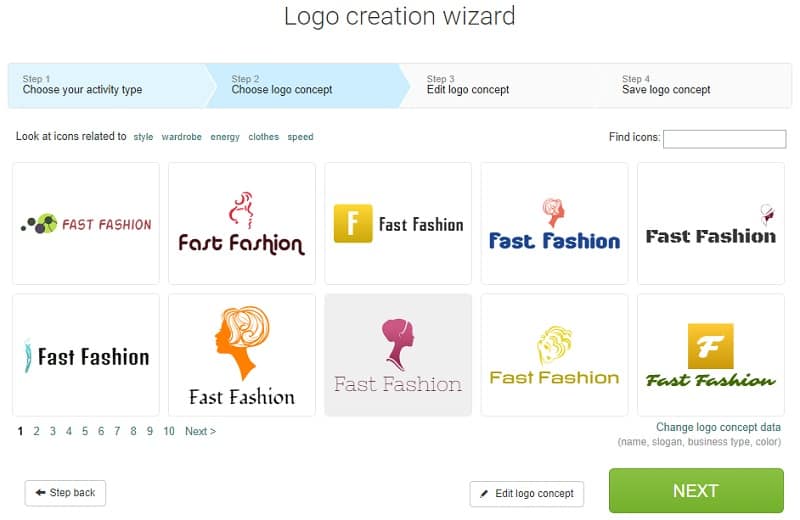The width and height of the screenshot is (800, 520).
Task: Go to results page 2
Action: pos(36,431)
